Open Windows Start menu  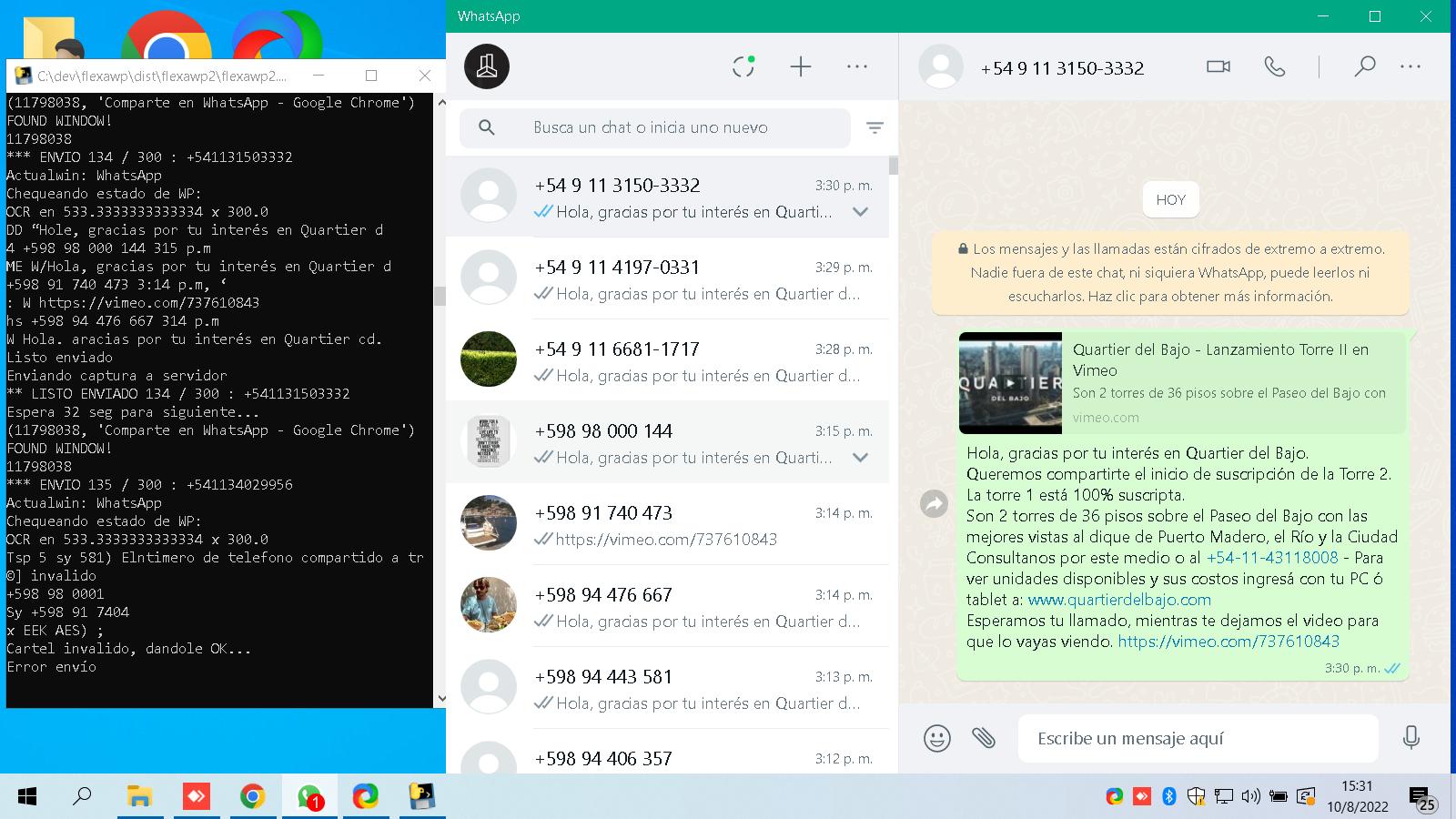coord(27,797)
